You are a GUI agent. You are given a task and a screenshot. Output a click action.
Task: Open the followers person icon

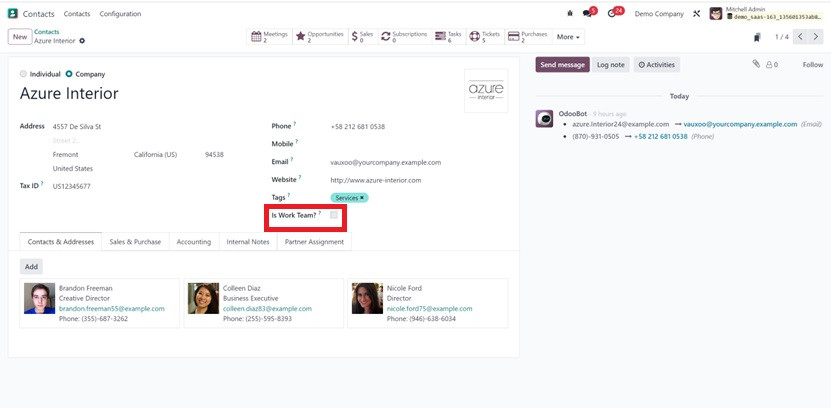pyautogui.click(x=772, y=65)
